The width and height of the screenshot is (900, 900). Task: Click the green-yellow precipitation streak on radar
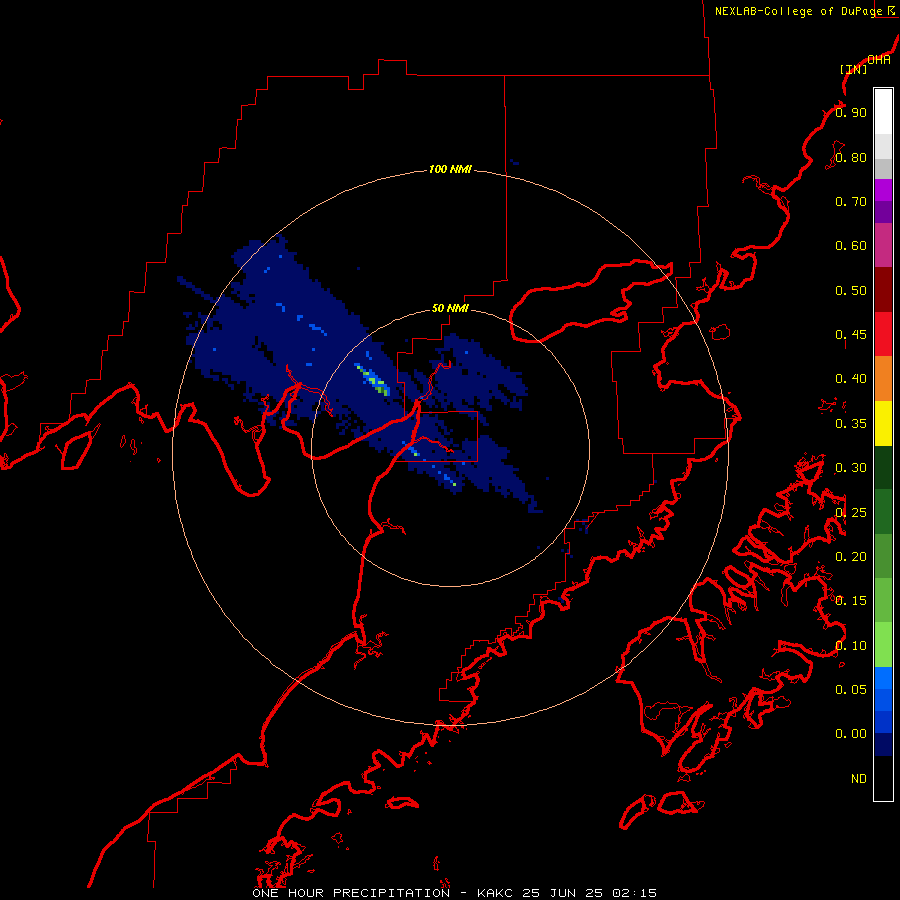tap(373, 380)
